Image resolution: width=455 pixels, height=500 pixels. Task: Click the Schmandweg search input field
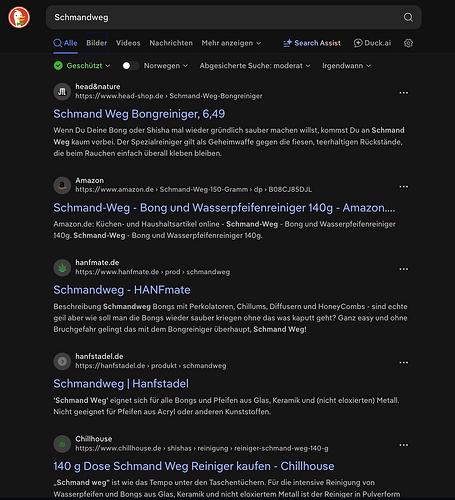pos(227,17)
